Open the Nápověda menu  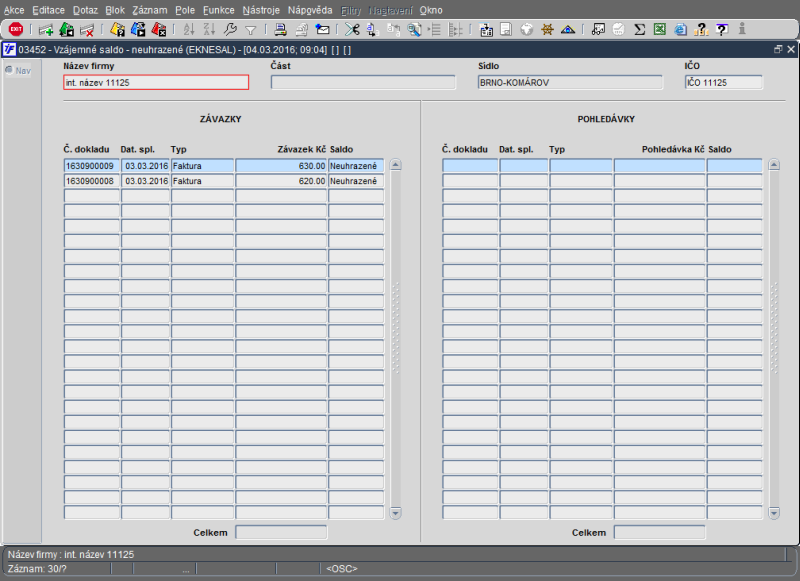coord(310,10)
